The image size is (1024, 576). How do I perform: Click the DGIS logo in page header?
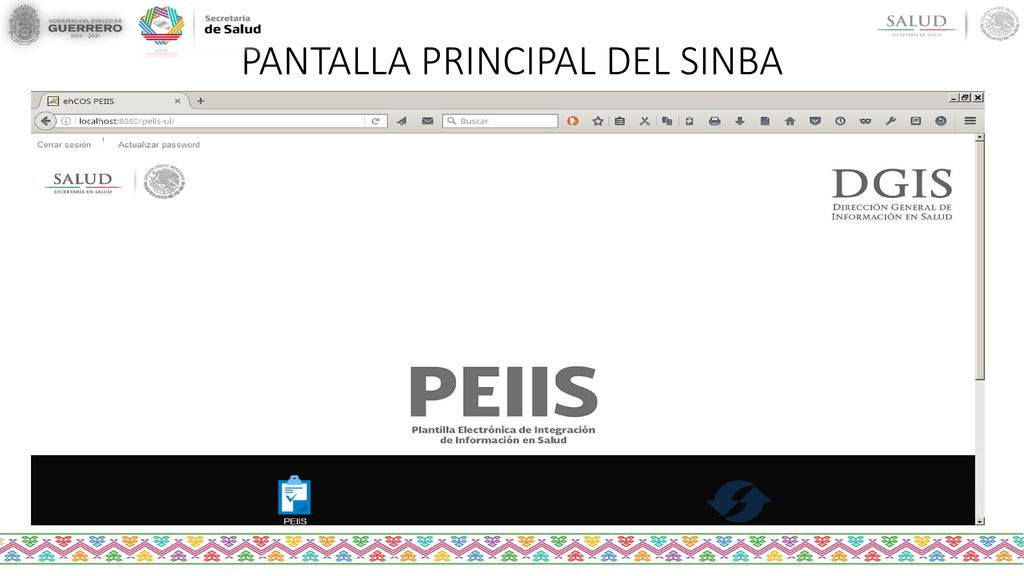891,195
